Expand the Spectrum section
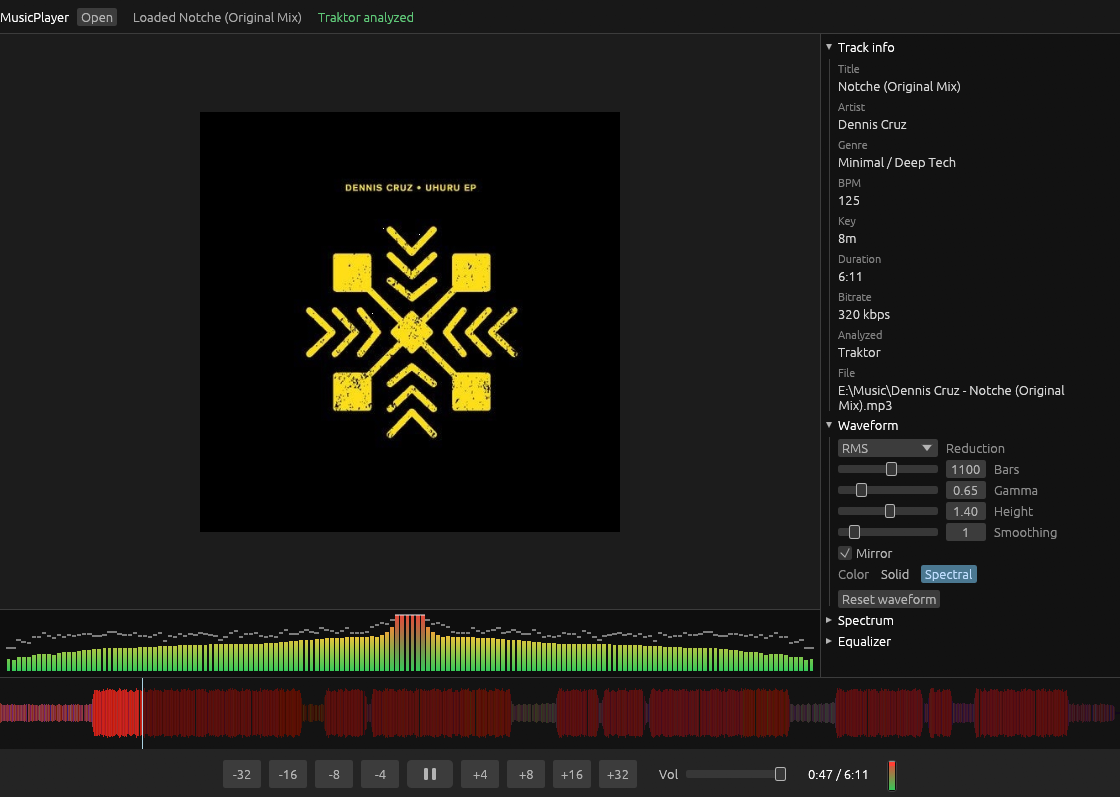Image resolution: width=1120 pixels, height=797 pixels. coord(829,620)
